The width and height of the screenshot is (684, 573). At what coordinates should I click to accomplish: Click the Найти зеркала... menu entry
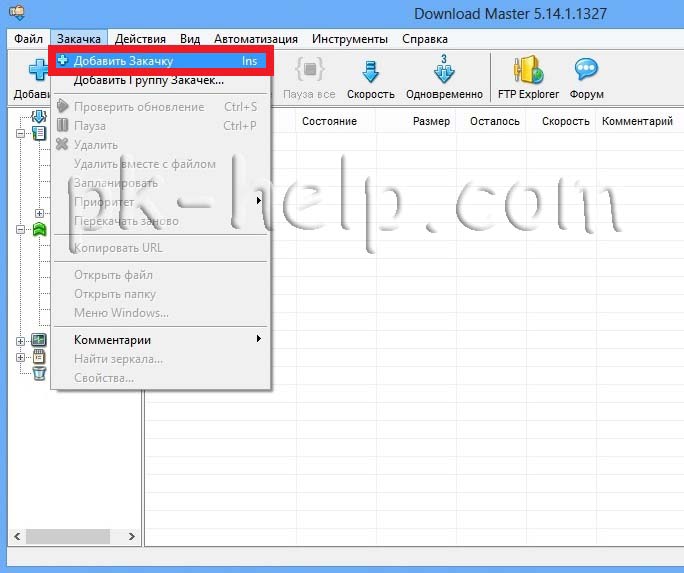[161, 359]
